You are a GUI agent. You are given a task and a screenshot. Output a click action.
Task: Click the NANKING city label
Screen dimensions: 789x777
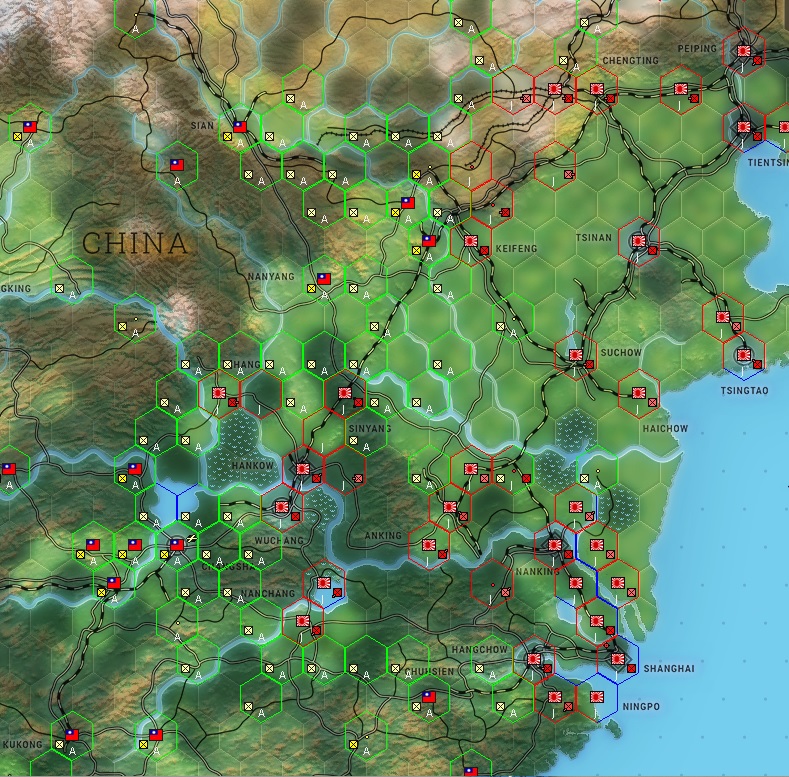(x=537, y=572)
